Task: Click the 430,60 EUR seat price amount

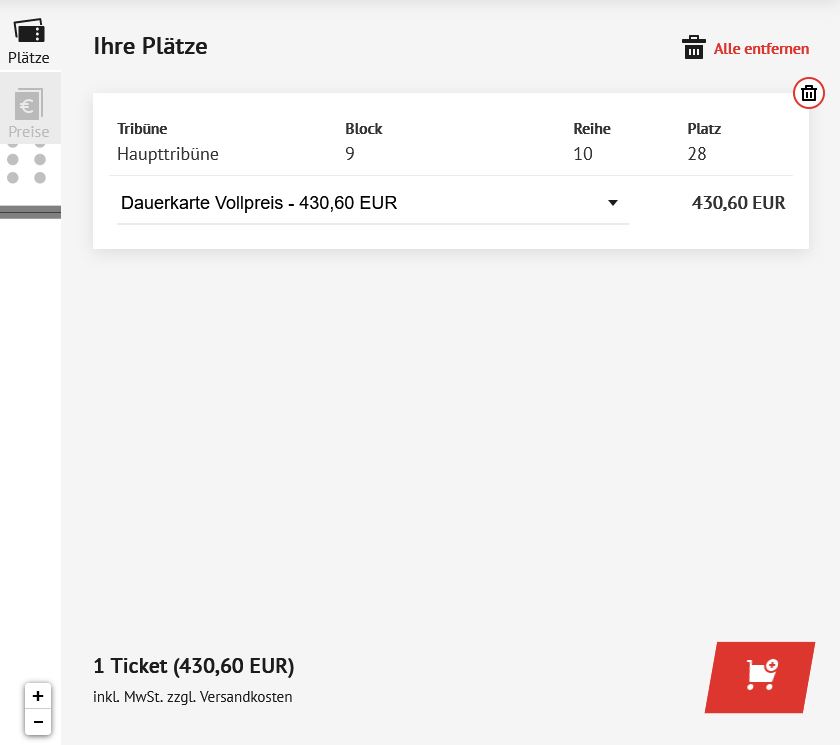Action: click(x=738, y=203)
